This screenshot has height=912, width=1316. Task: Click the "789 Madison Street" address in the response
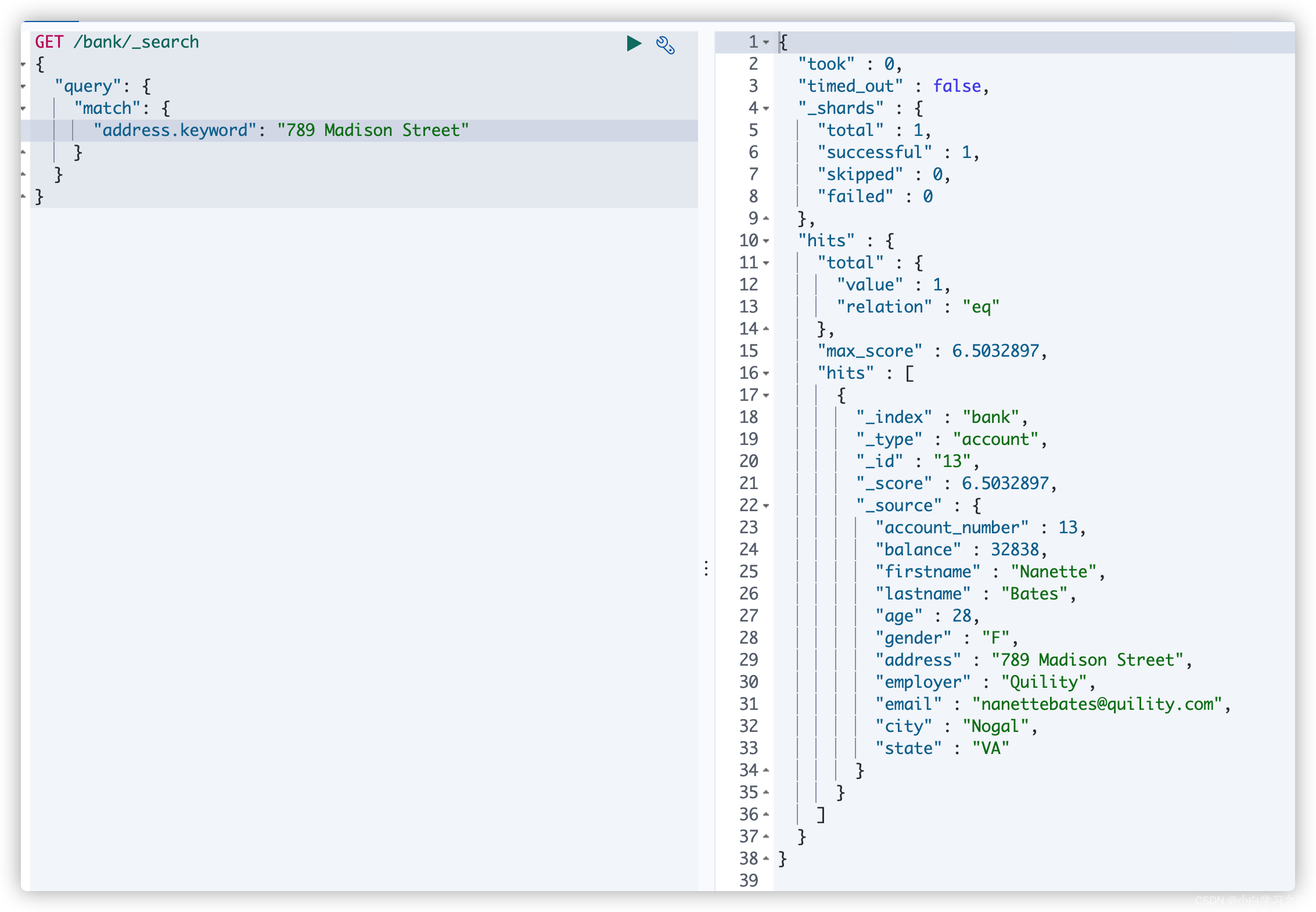1087,660
